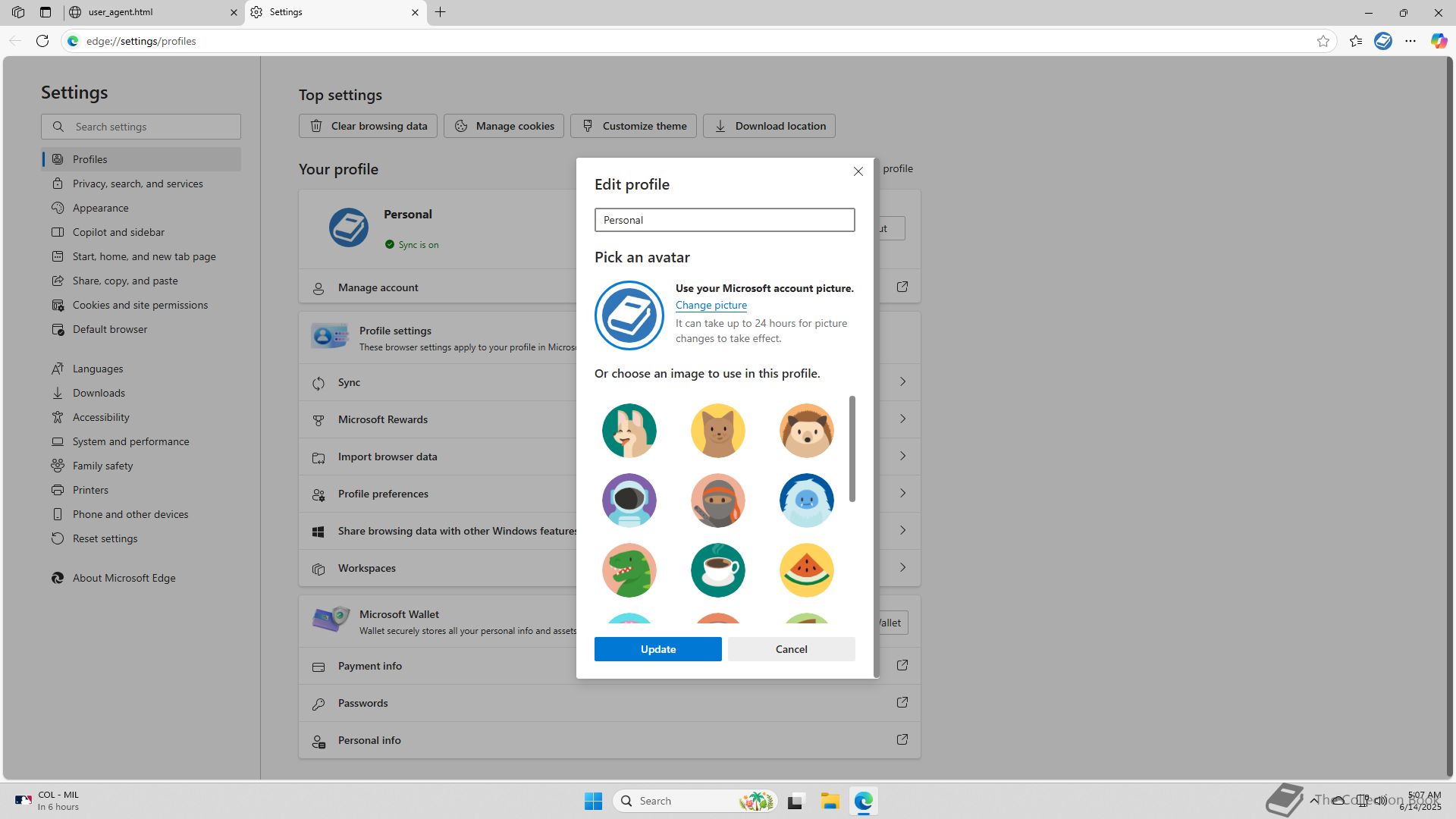
Task: Open the tab actions menu icon
Action: [x=45, y=12]
